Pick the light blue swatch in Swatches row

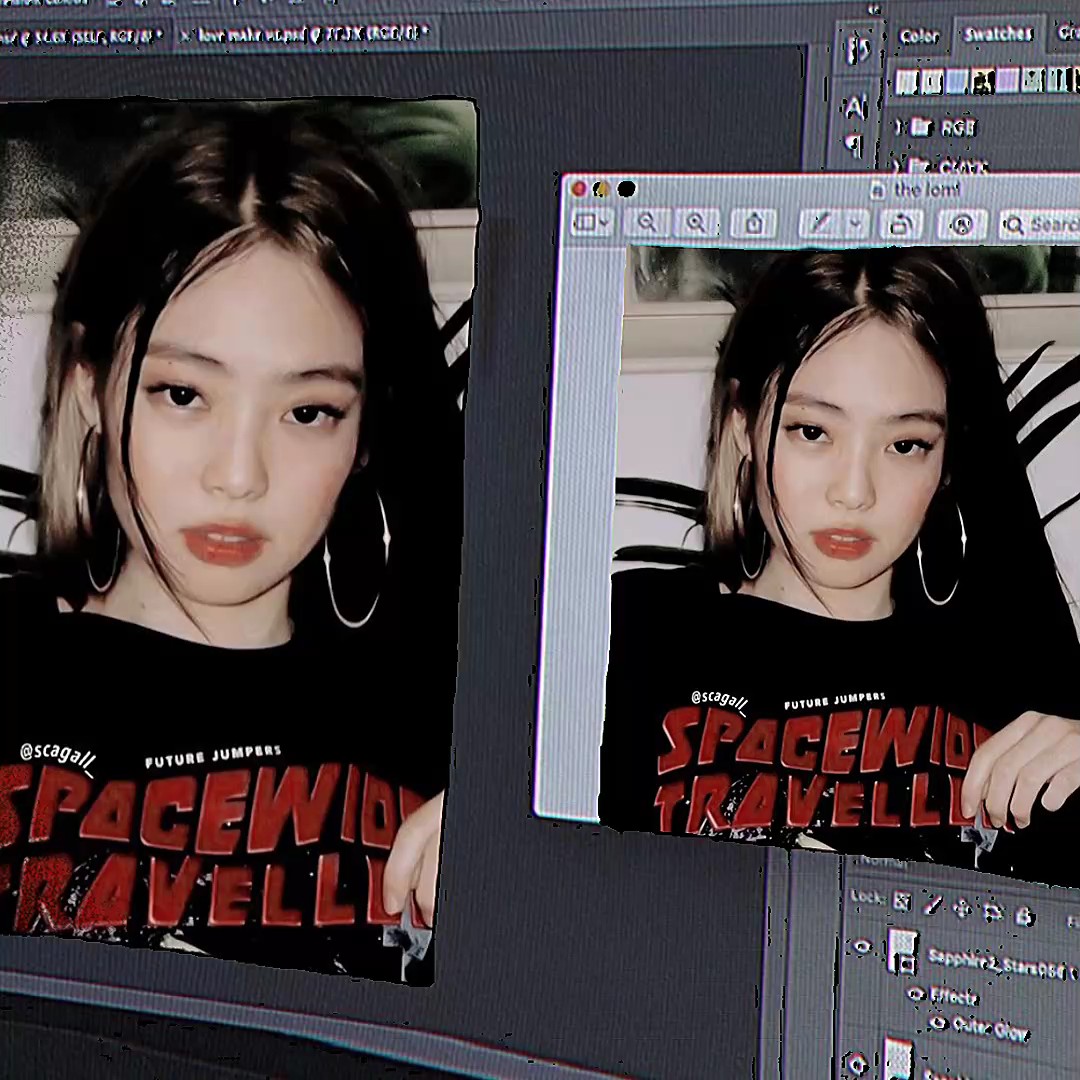tap(956, 82)
